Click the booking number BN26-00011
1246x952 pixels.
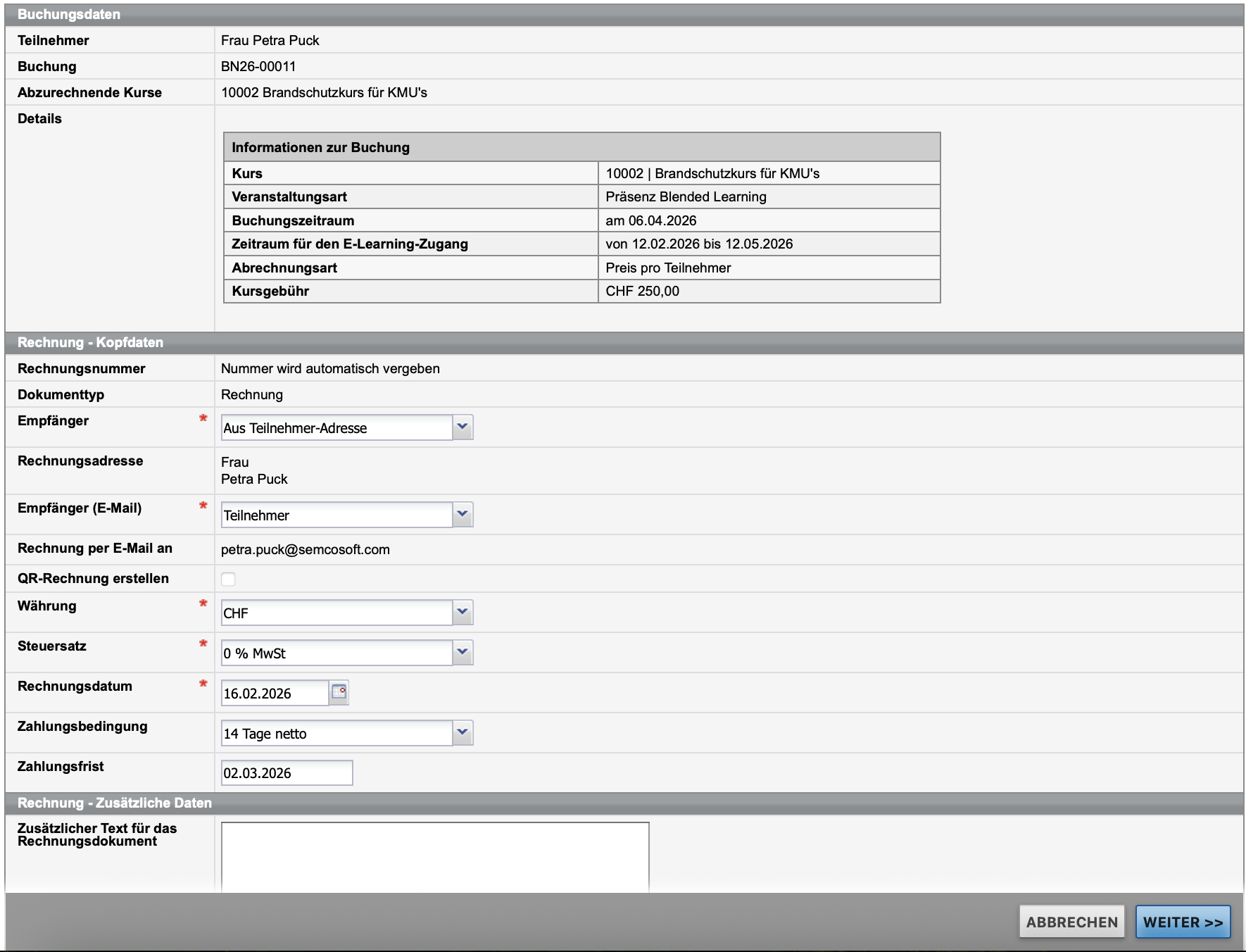click(258, 66)
